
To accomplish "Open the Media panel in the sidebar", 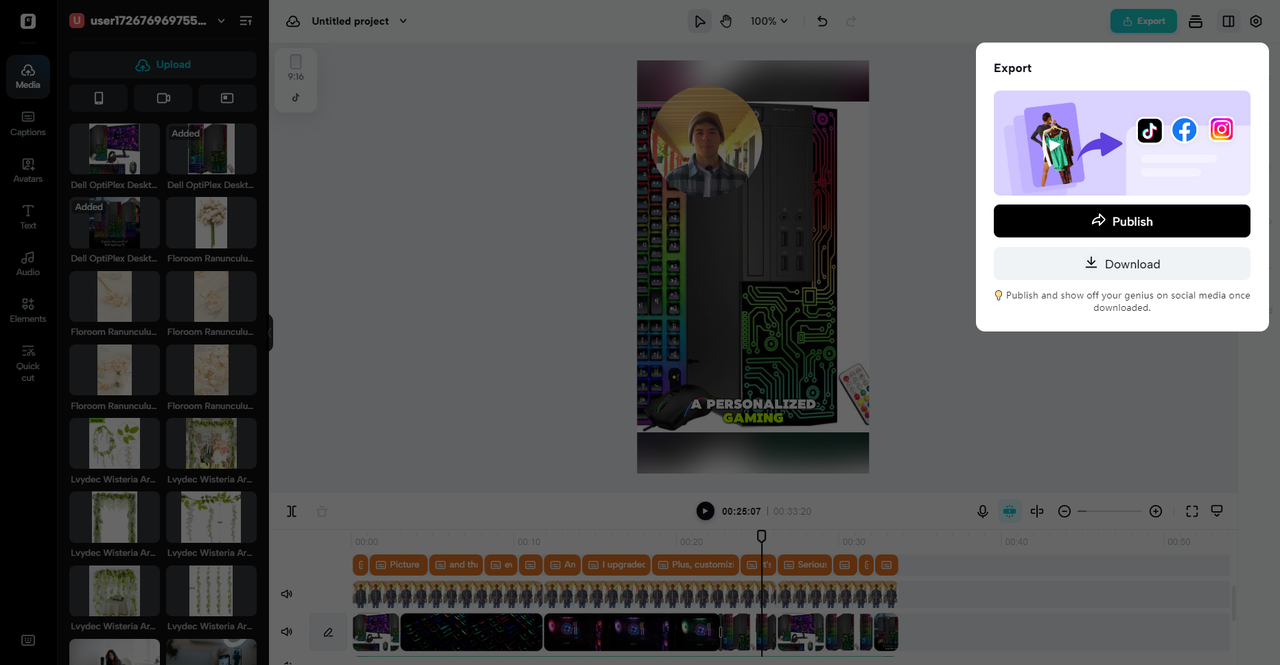I will tap(28, 76).
